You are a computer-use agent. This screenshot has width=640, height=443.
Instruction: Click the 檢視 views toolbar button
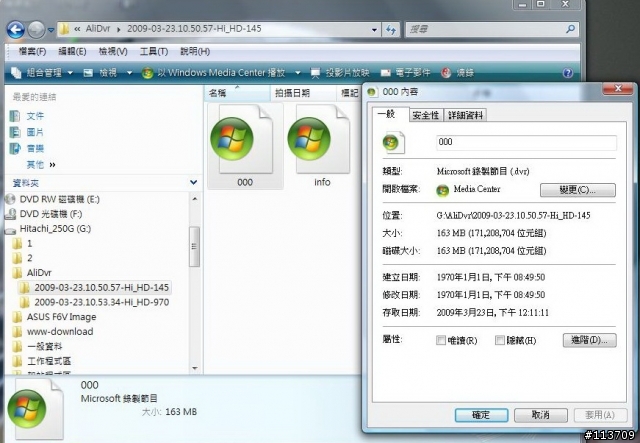(x=100, y=73)
